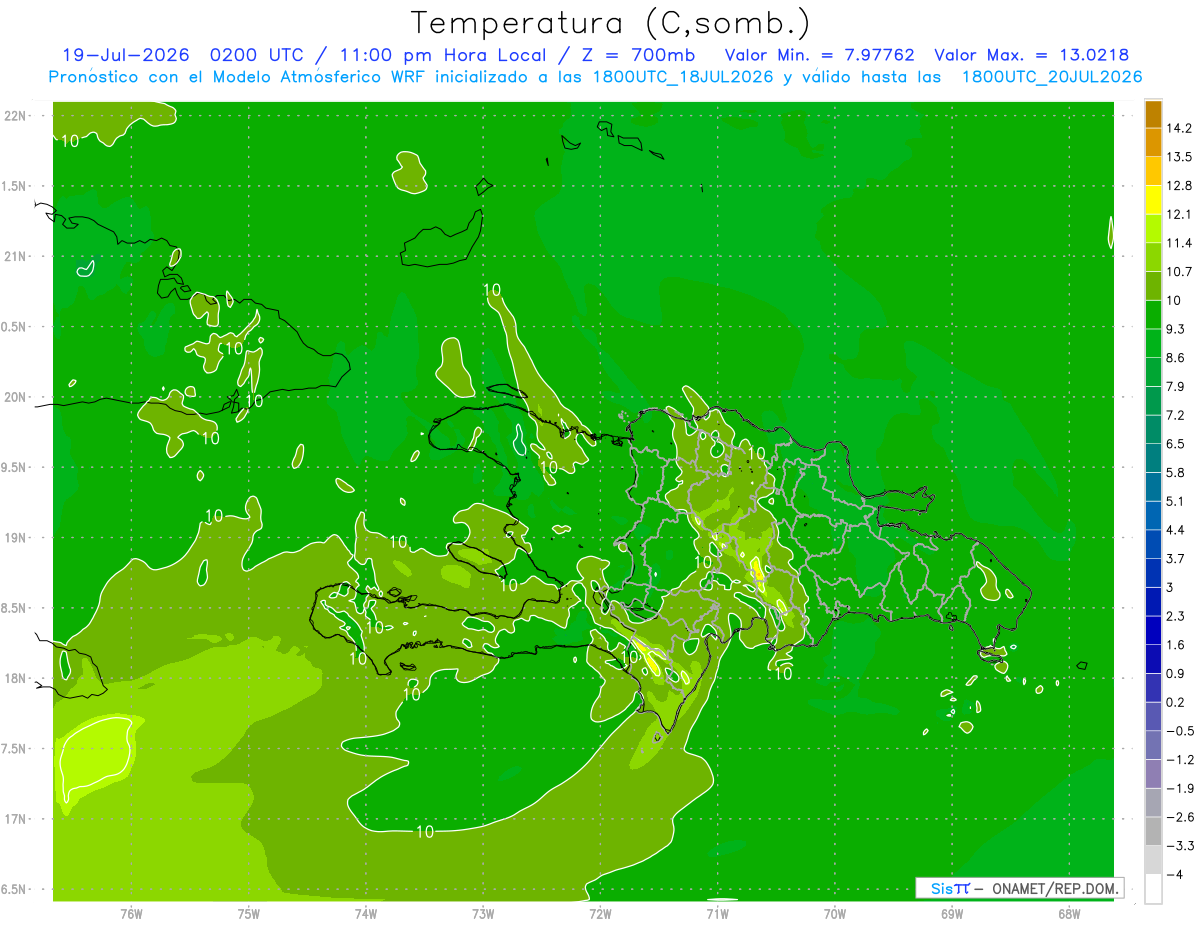
Task: Click the 9.3 colorbar value
Action: [x=1175, y=329]
